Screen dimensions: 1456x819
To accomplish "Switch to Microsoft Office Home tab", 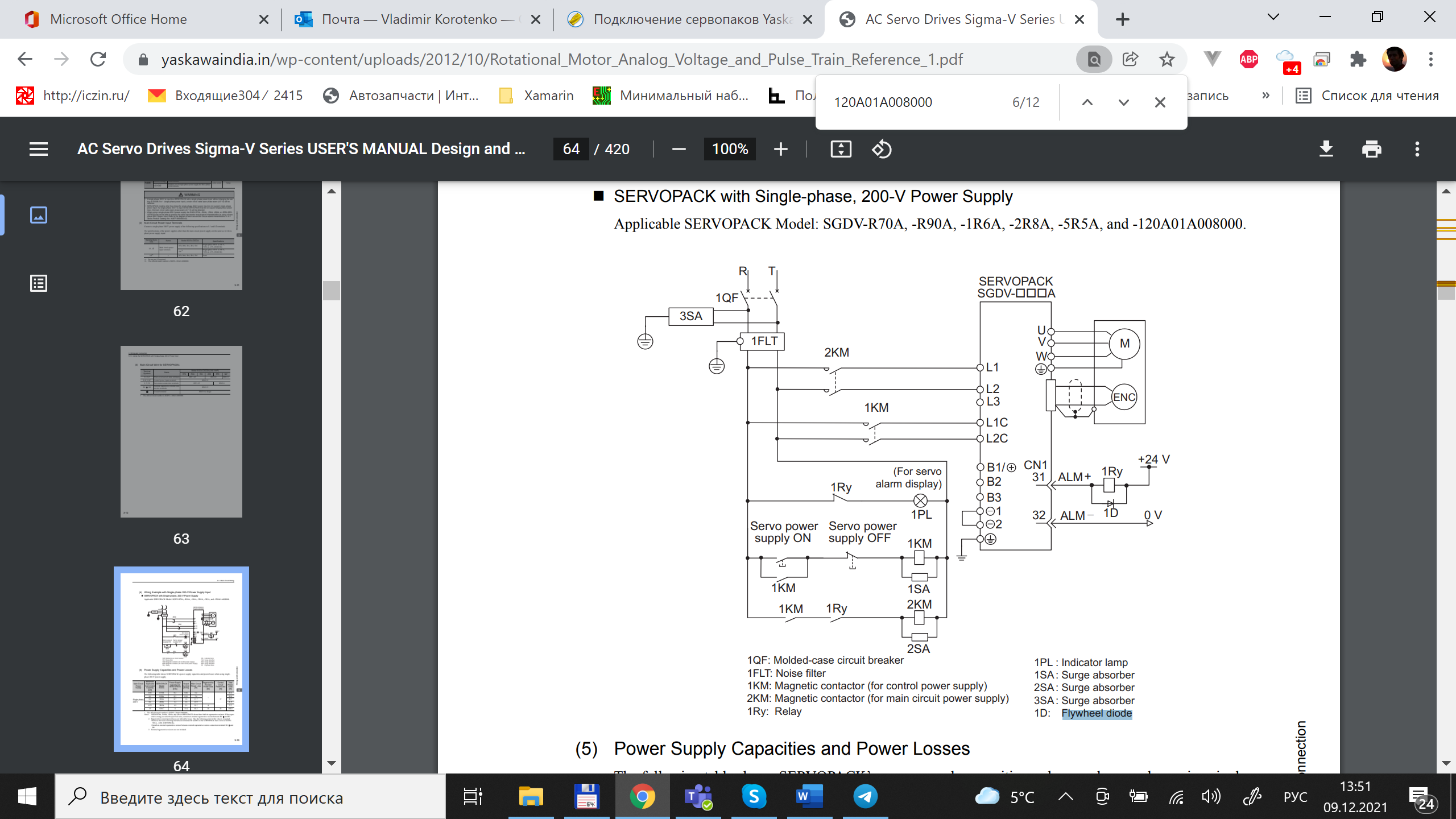I will pyautogui.click(x=118, y=19).
